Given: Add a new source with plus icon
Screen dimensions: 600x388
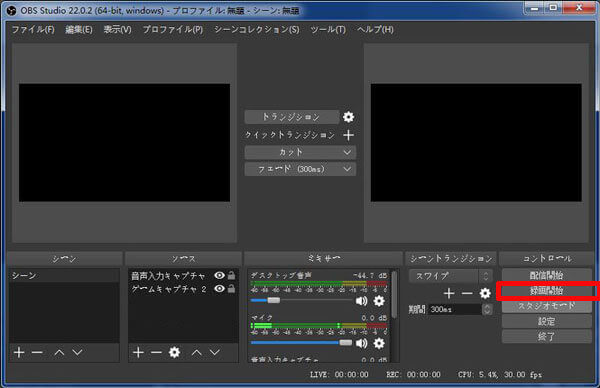Looking at the screenshot, I should pos(138,352).
